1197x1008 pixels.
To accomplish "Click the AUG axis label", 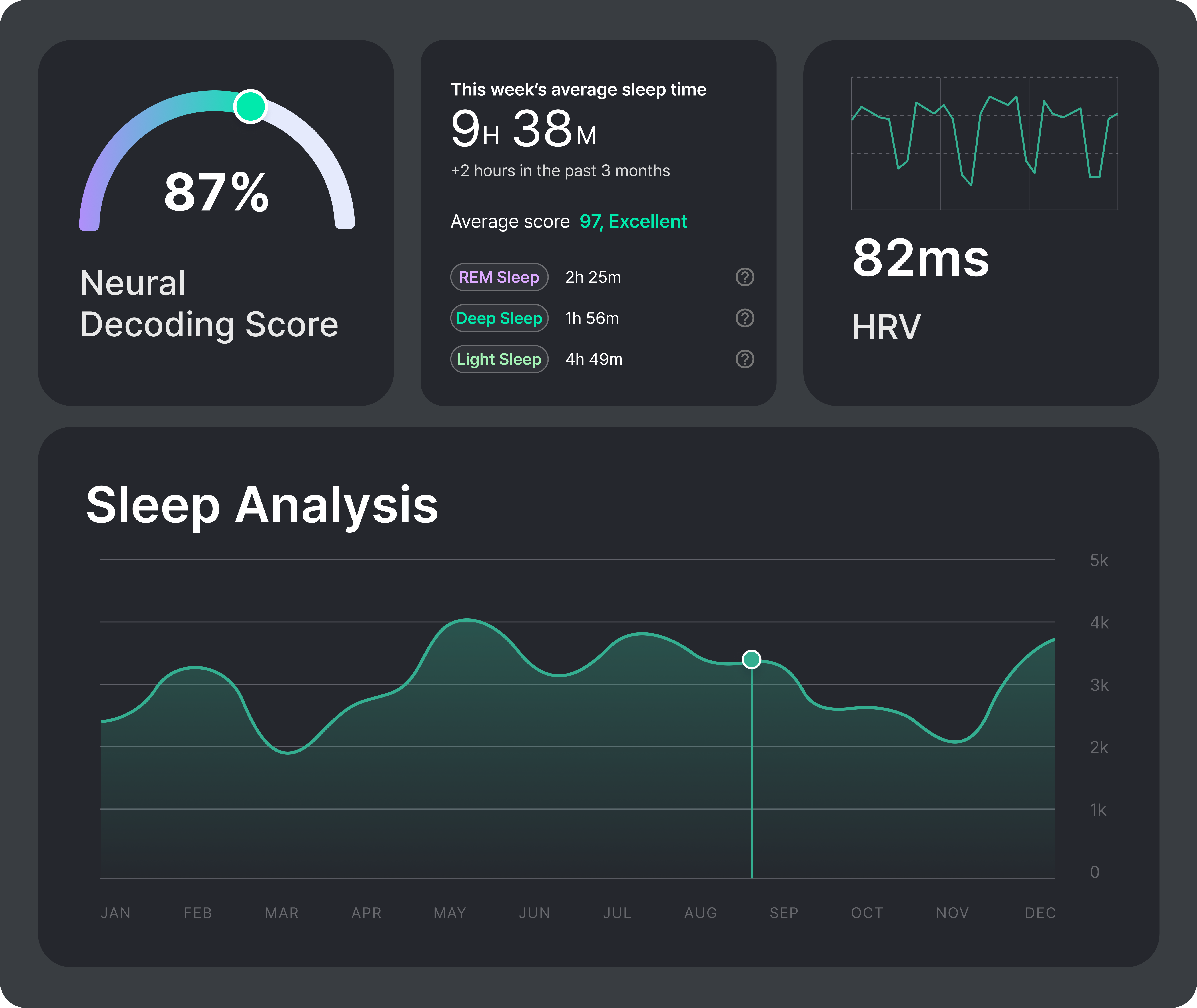I will pos(701,913).
